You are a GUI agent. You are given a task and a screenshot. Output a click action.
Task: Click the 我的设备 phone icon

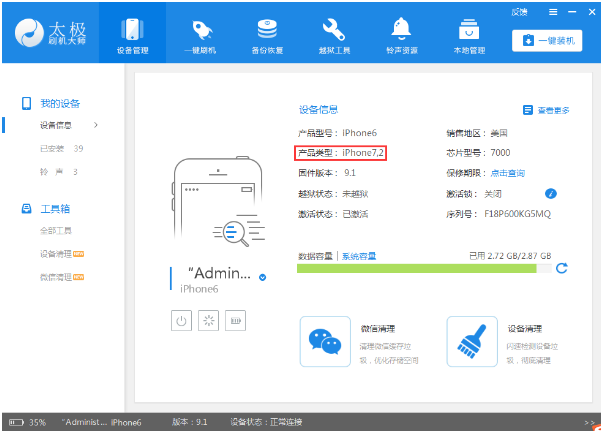click(26, 103)
